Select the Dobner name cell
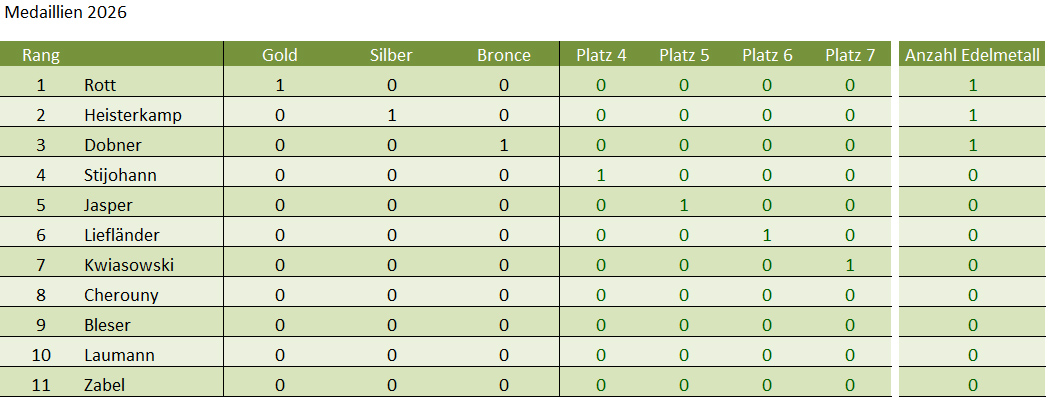The height and width of the screenshot is (403, 1049). [x=113, y=146]
